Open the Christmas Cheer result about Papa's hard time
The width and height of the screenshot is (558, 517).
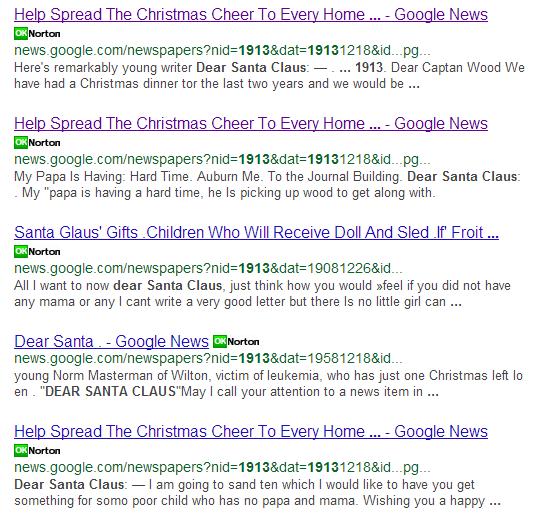(251, 123)
